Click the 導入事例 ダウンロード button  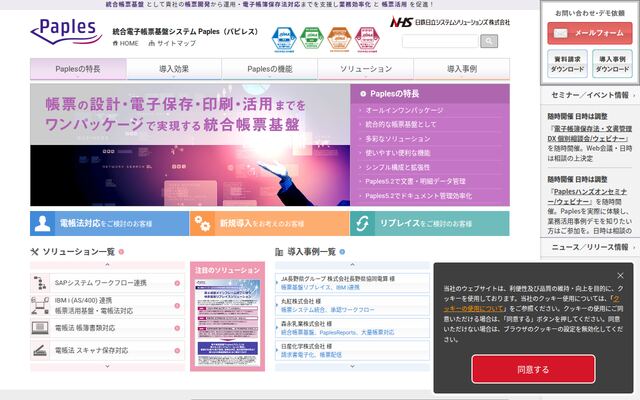tap(612, 64)
